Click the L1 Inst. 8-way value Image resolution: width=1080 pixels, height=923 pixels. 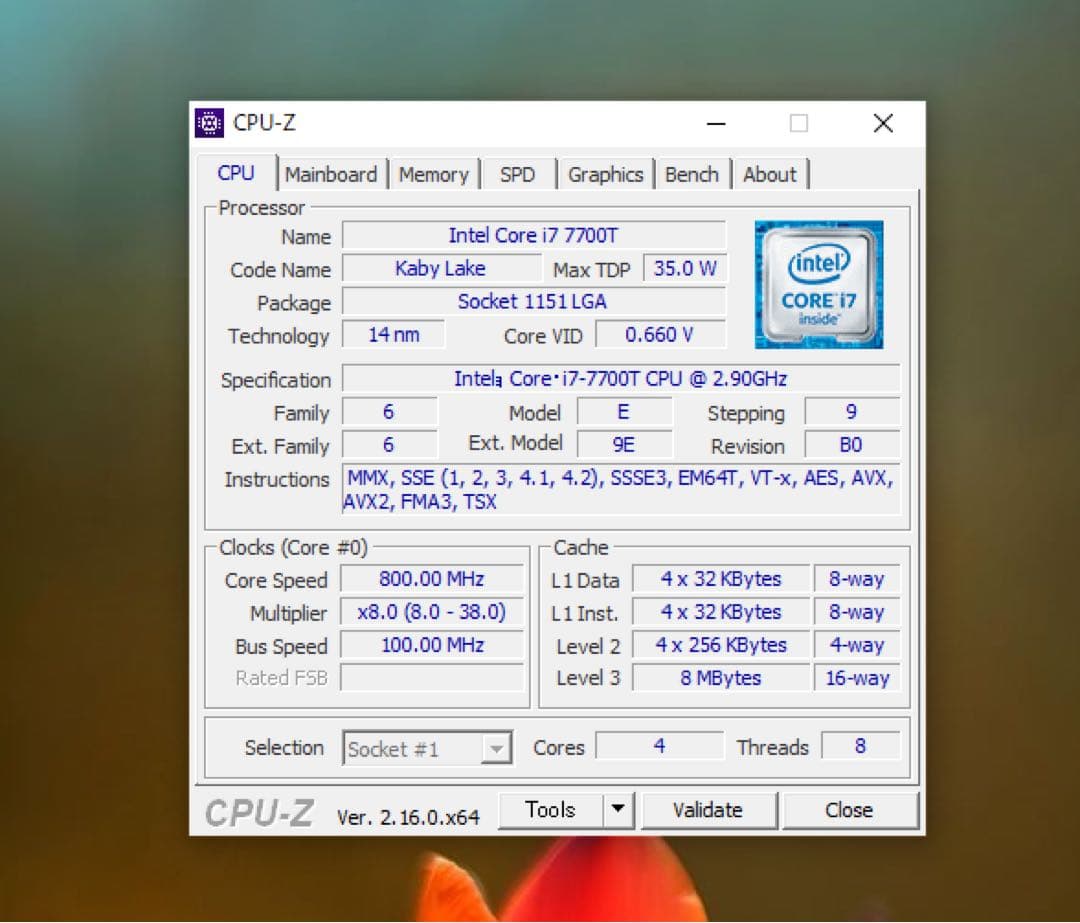(x=857, y=612)
